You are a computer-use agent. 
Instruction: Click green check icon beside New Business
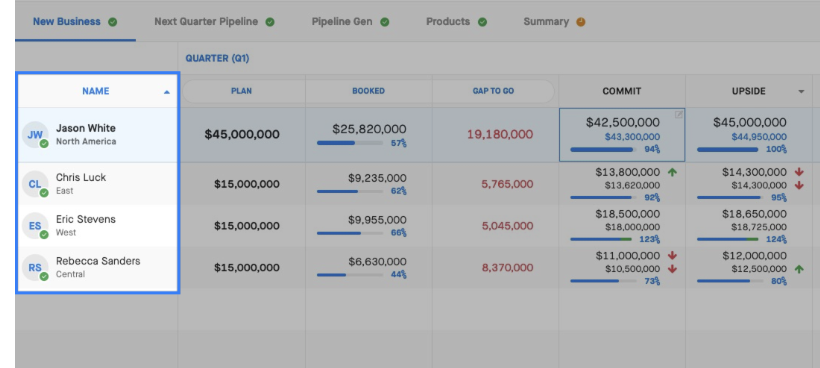pos(112,22)
